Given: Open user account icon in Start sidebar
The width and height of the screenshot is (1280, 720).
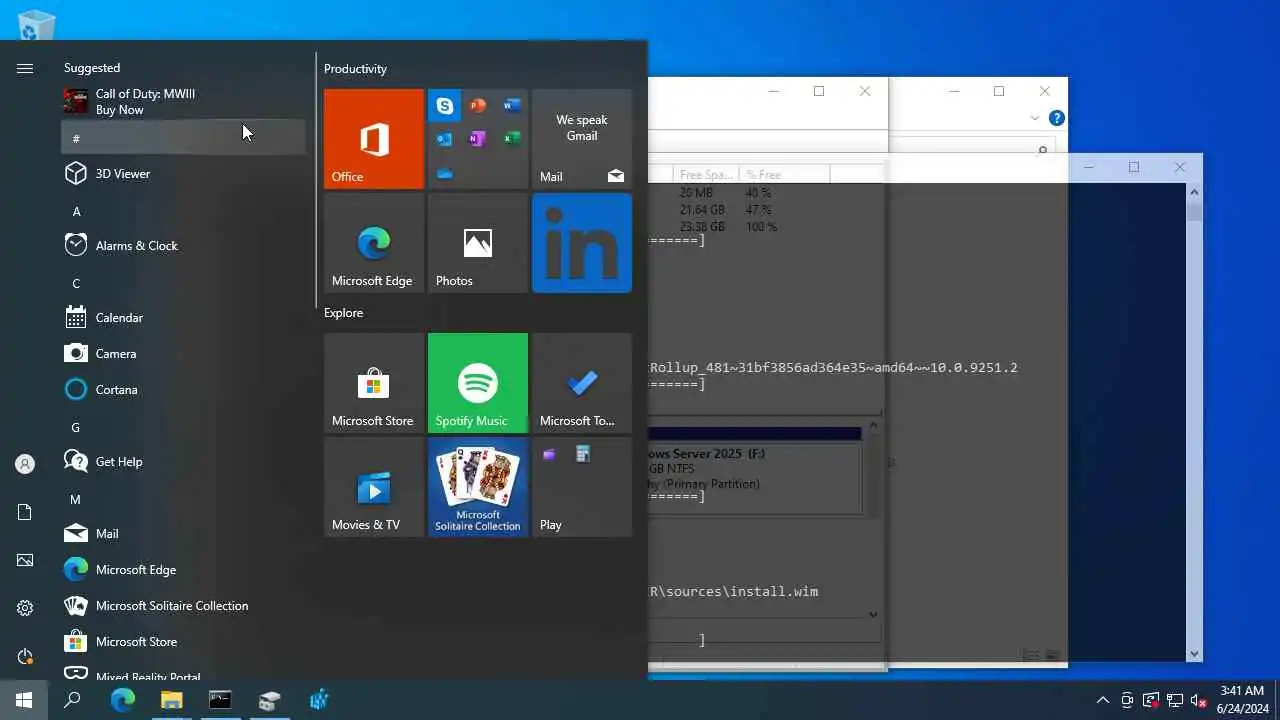Looking at the screenshot, I should [25, 464].
